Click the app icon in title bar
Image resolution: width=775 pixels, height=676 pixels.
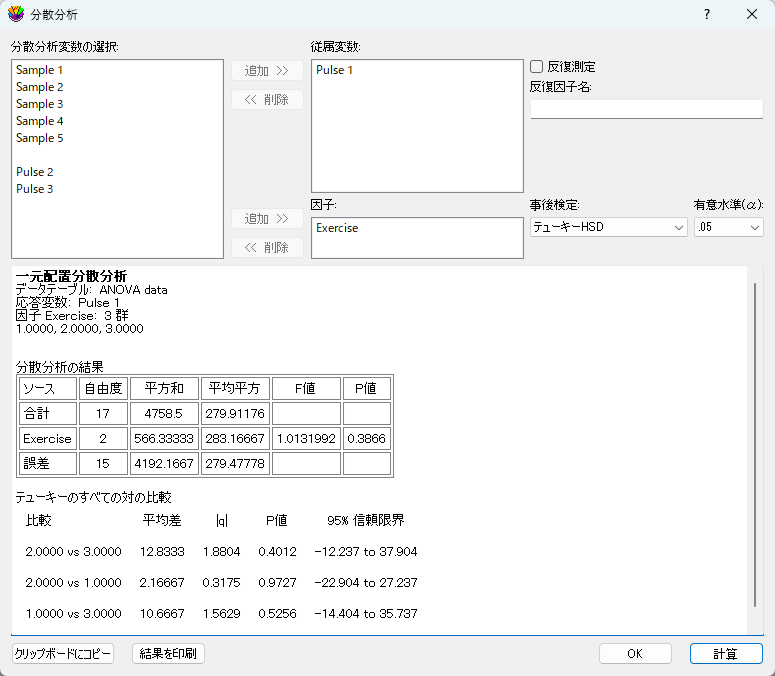point(16,15)
